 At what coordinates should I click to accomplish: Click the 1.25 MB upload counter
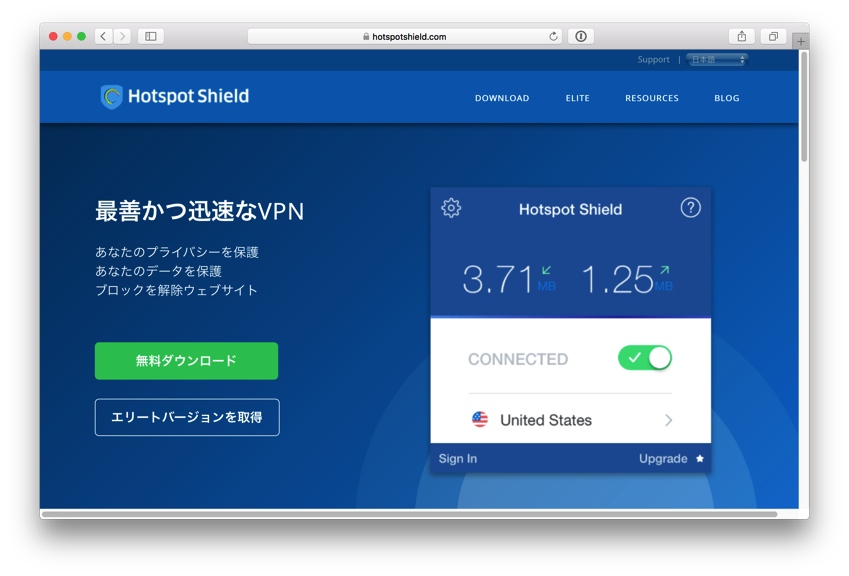pos(626,279)
